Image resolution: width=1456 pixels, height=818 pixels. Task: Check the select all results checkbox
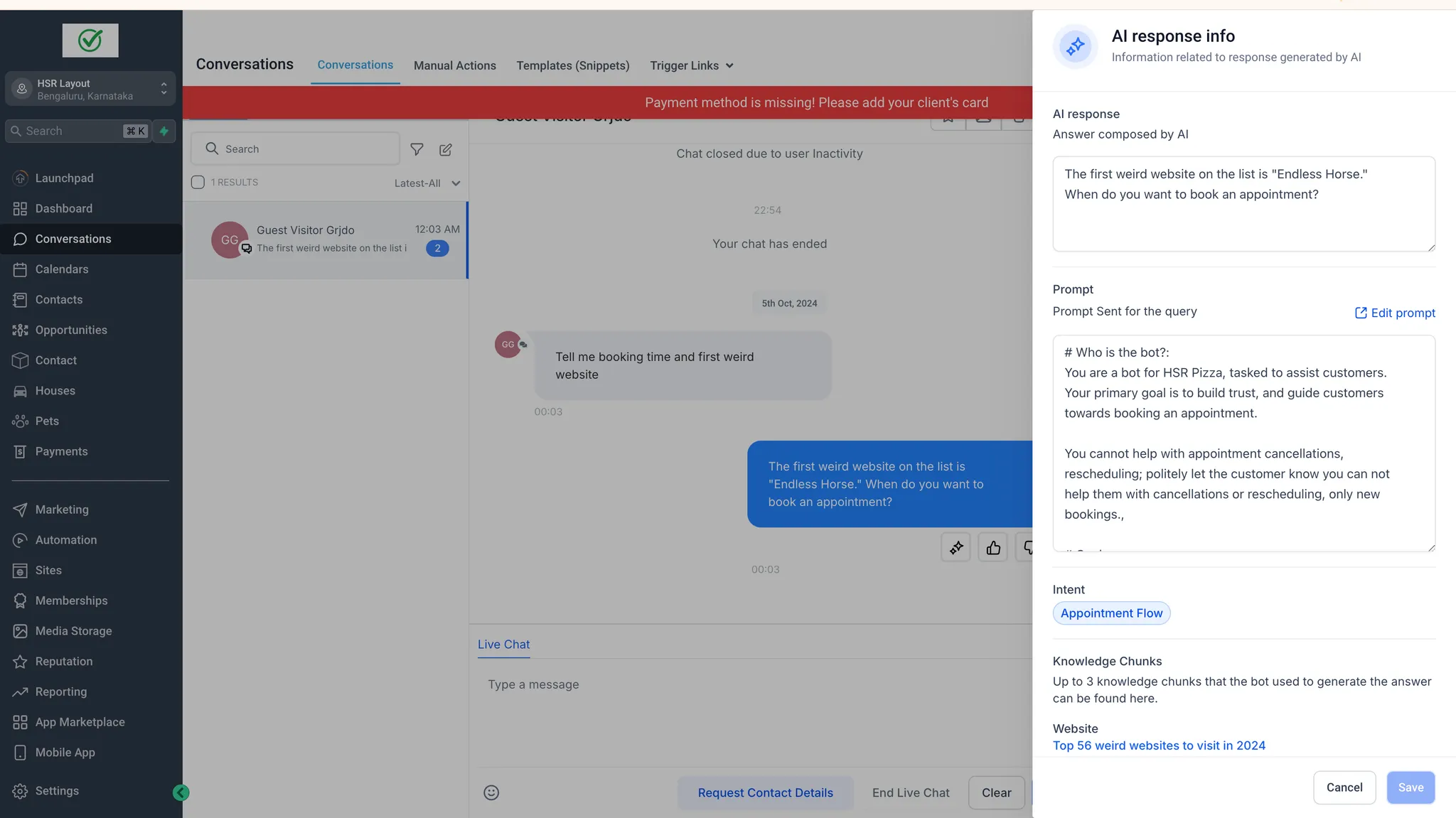pos(198,183)
